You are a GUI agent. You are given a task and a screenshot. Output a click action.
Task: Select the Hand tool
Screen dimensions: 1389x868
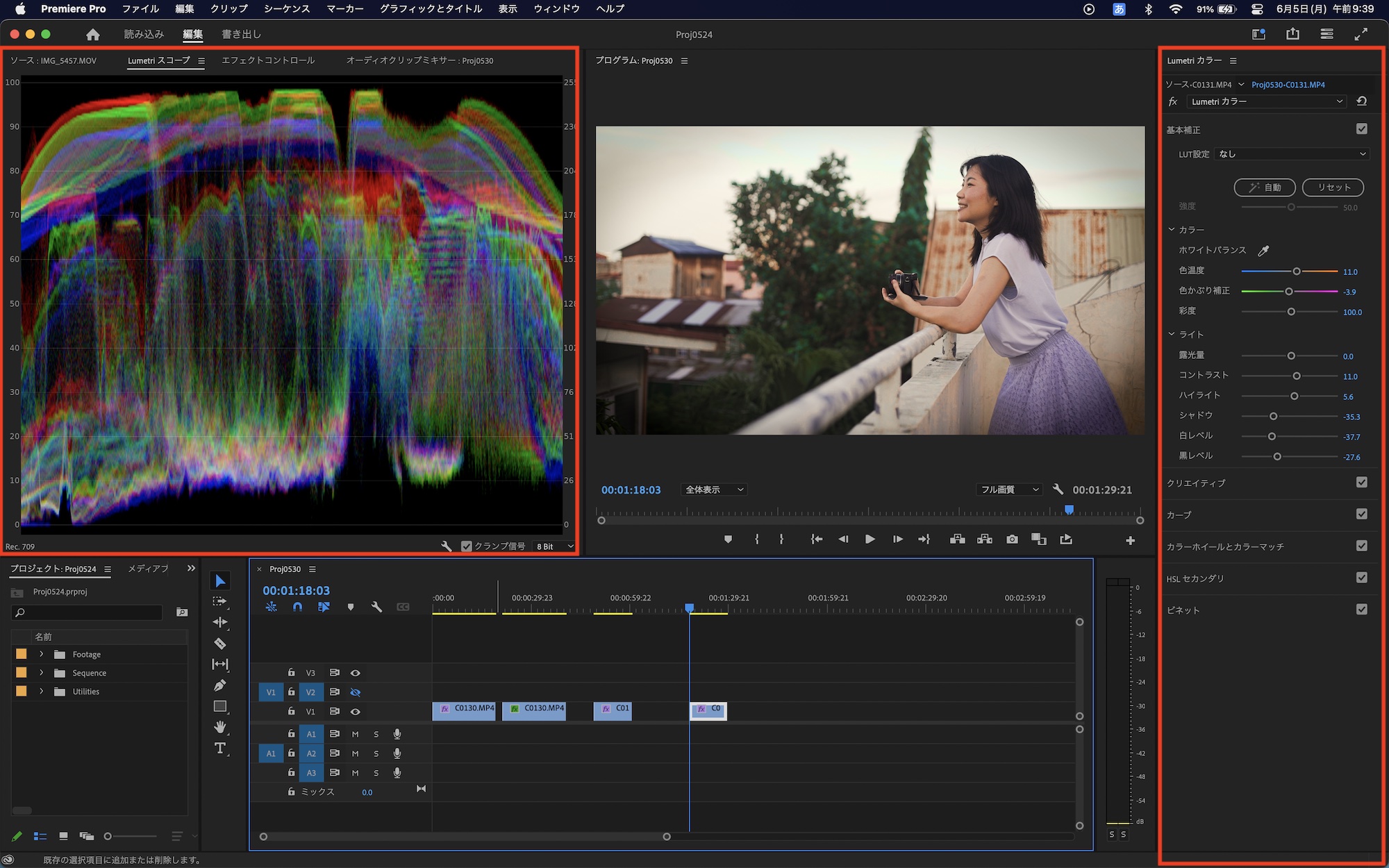coord(220,727)
